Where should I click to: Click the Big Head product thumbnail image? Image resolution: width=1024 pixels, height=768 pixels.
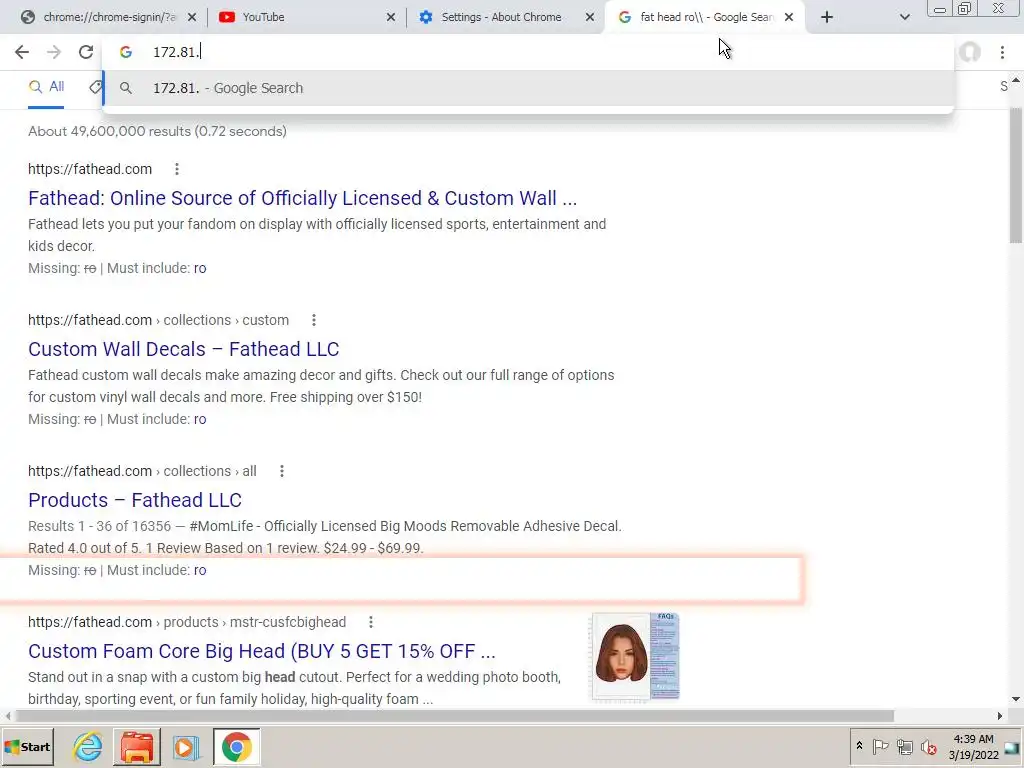pos(635,656)
